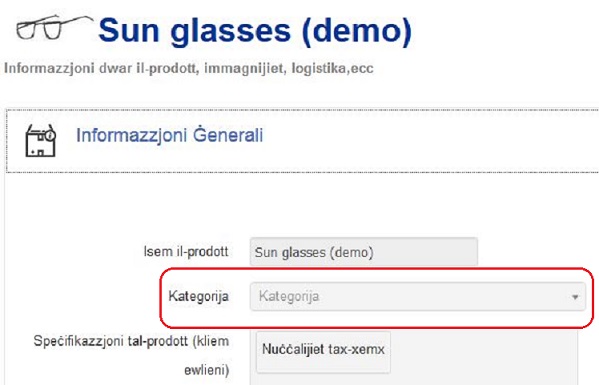
Task: Click the Kategorija field label
Action: pyautogui.click(x=199, y=296)
